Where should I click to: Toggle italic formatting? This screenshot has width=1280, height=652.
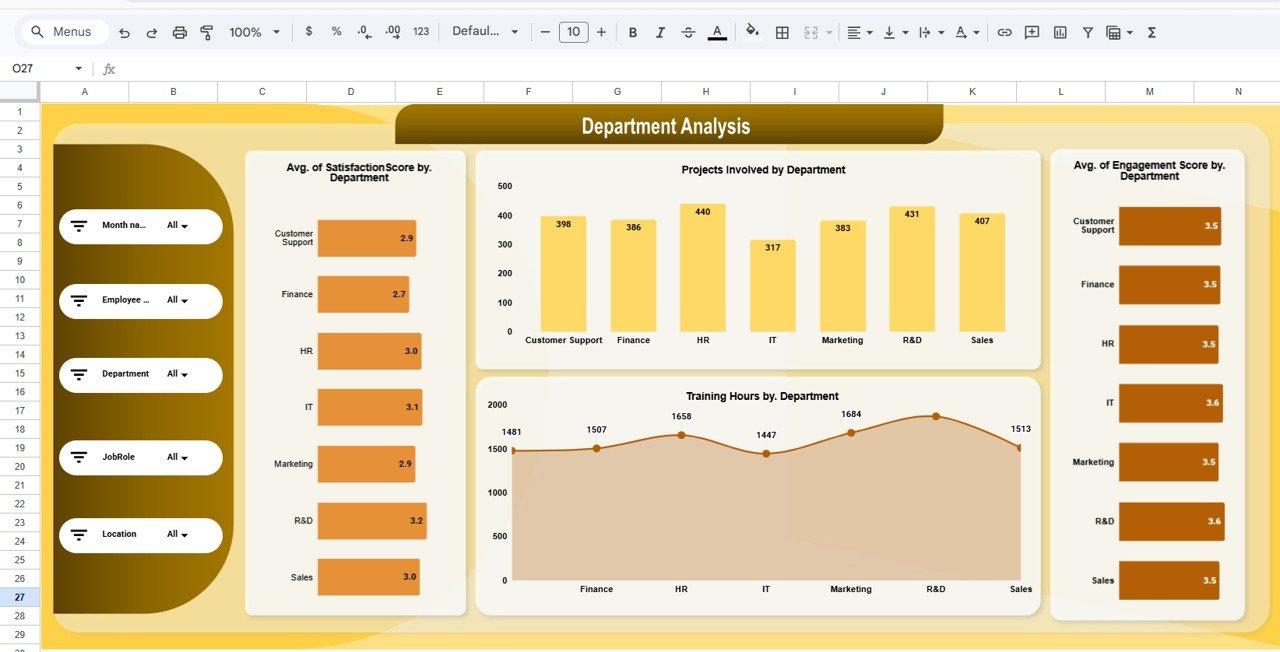(660, 31)
